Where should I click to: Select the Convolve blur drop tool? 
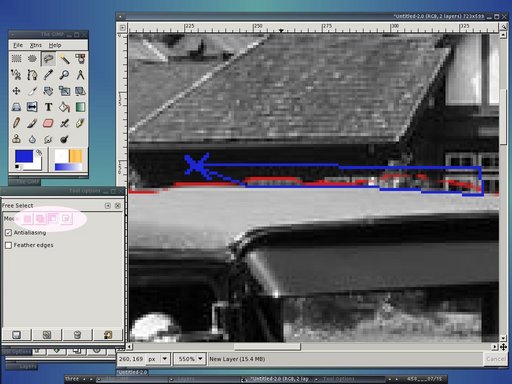pyautogui.click(x=32, y=139)
